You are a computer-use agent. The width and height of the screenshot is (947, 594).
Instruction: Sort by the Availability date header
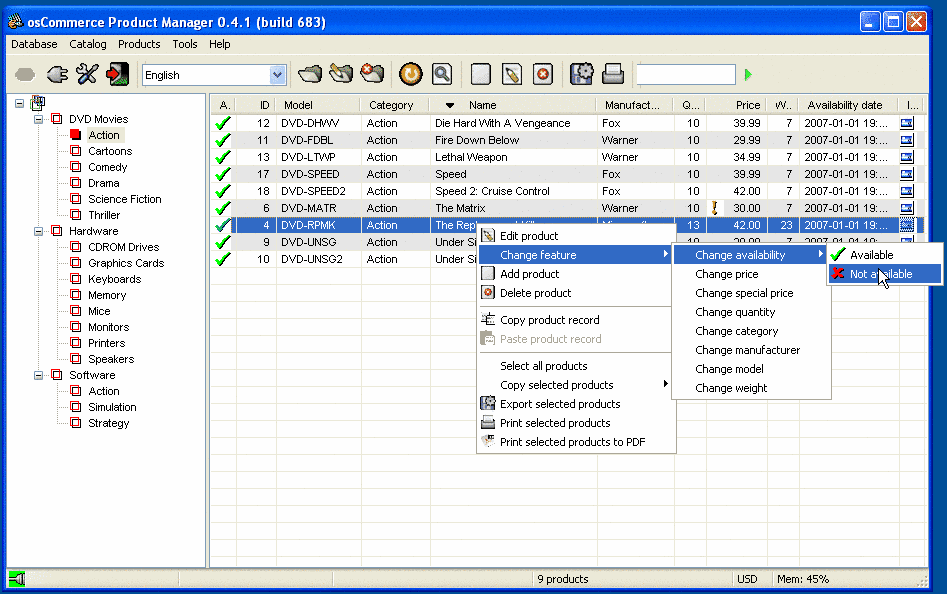click(x=850, y=105)
